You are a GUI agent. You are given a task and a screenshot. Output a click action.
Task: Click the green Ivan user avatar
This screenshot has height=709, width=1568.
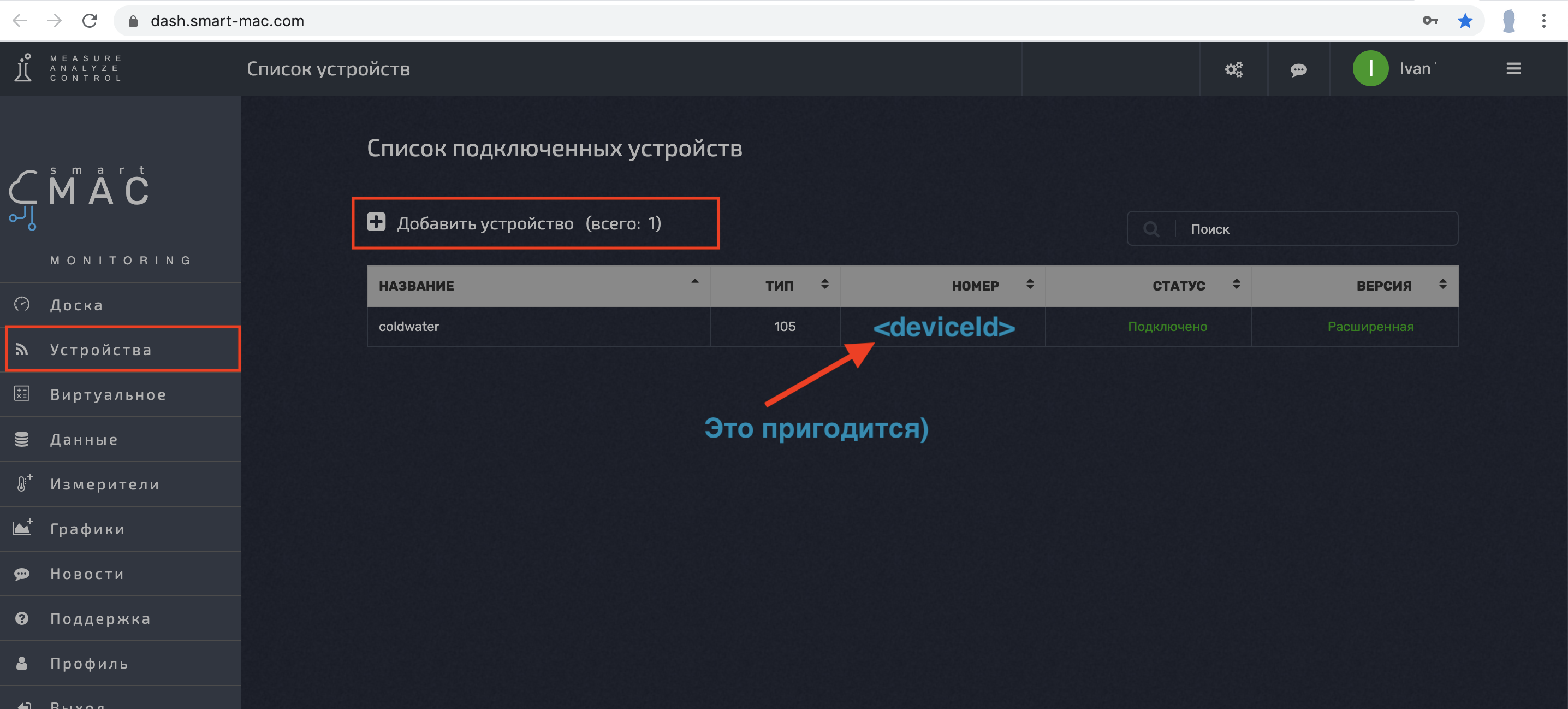click(1370, 69)
